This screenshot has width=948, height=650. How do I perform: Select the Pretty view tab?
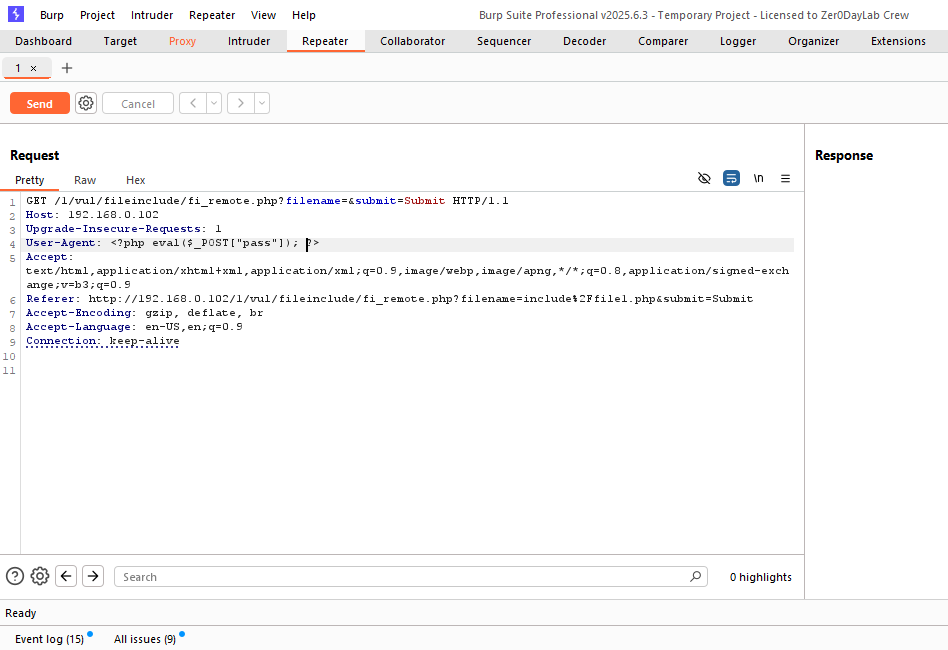point(30,180)
